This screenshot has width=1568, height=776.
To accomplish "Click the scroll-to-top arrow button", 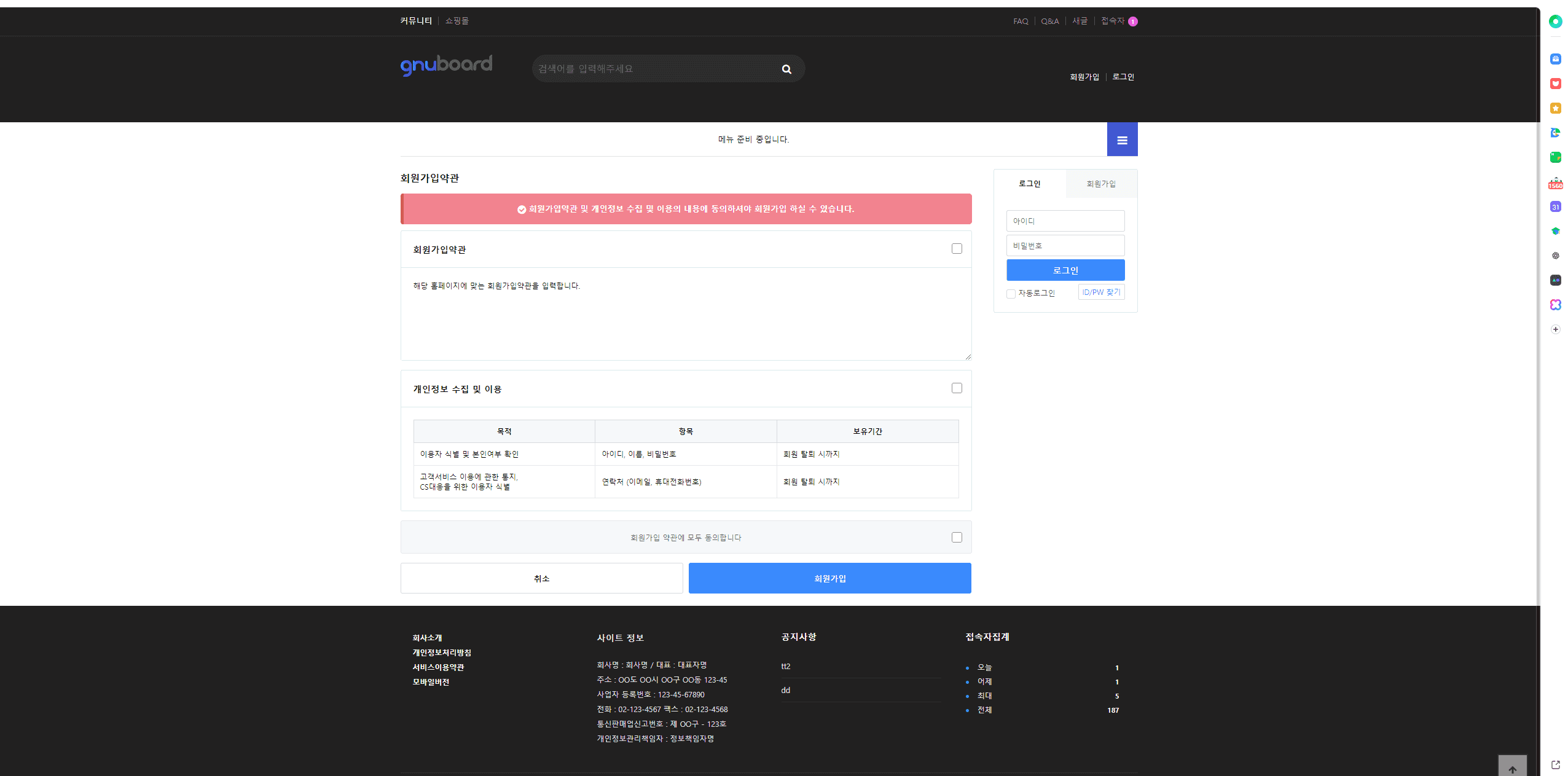I will pyautogui.click(x=1512, y=768).
